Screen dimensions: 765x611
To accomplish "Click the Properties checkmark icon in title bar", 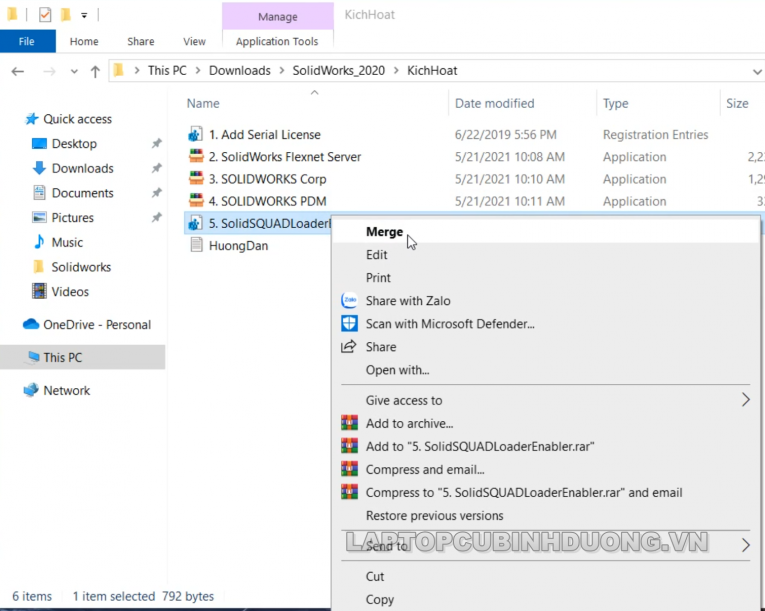I will pyautogui.click(x=45, y=15).
